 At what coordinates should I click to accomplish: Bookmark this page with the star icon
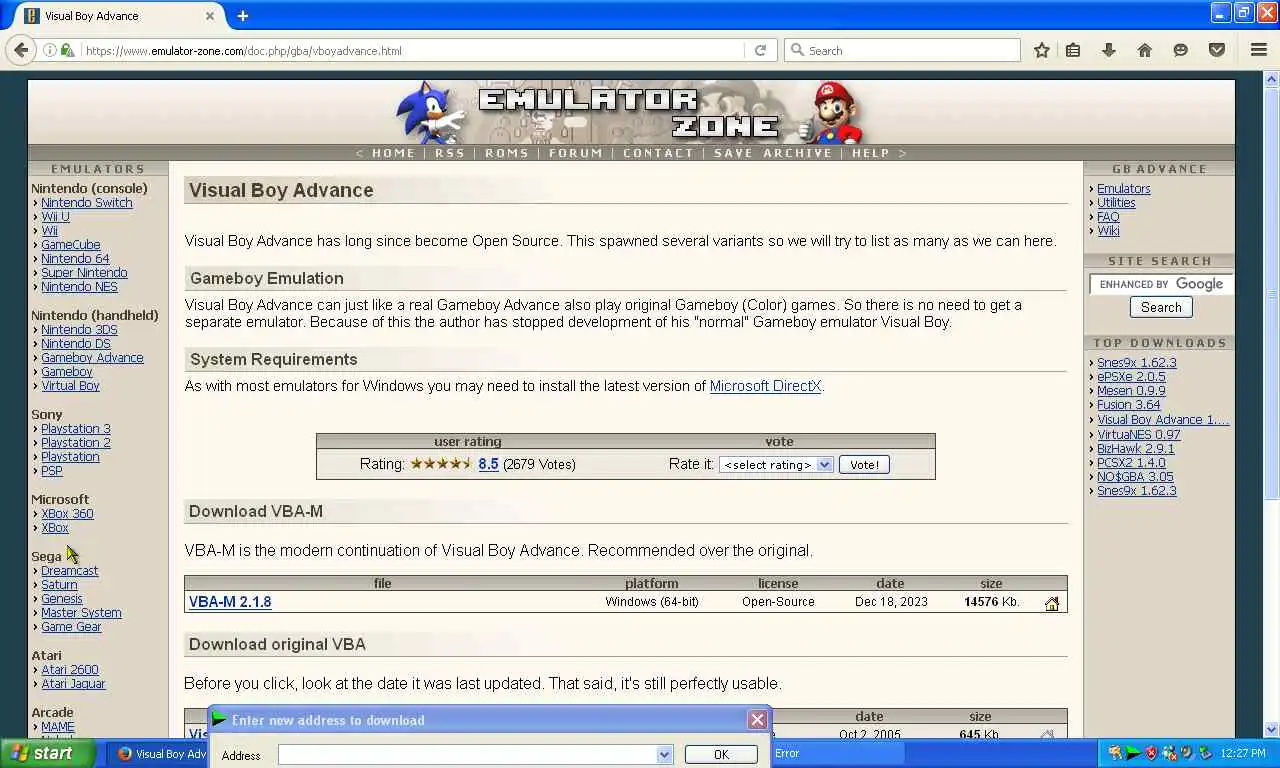(1041, 50)
